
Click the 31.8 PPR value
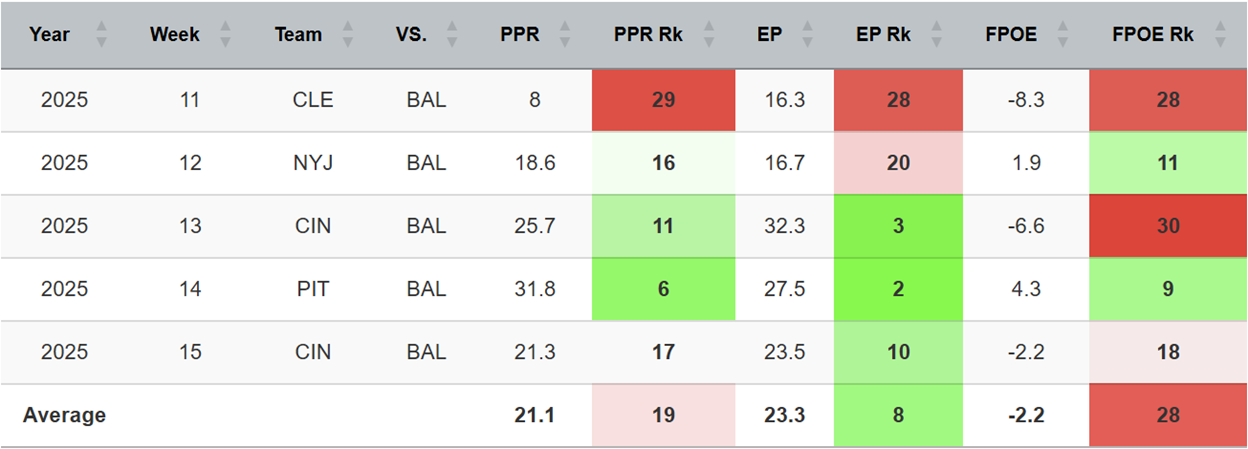[534, 289]
